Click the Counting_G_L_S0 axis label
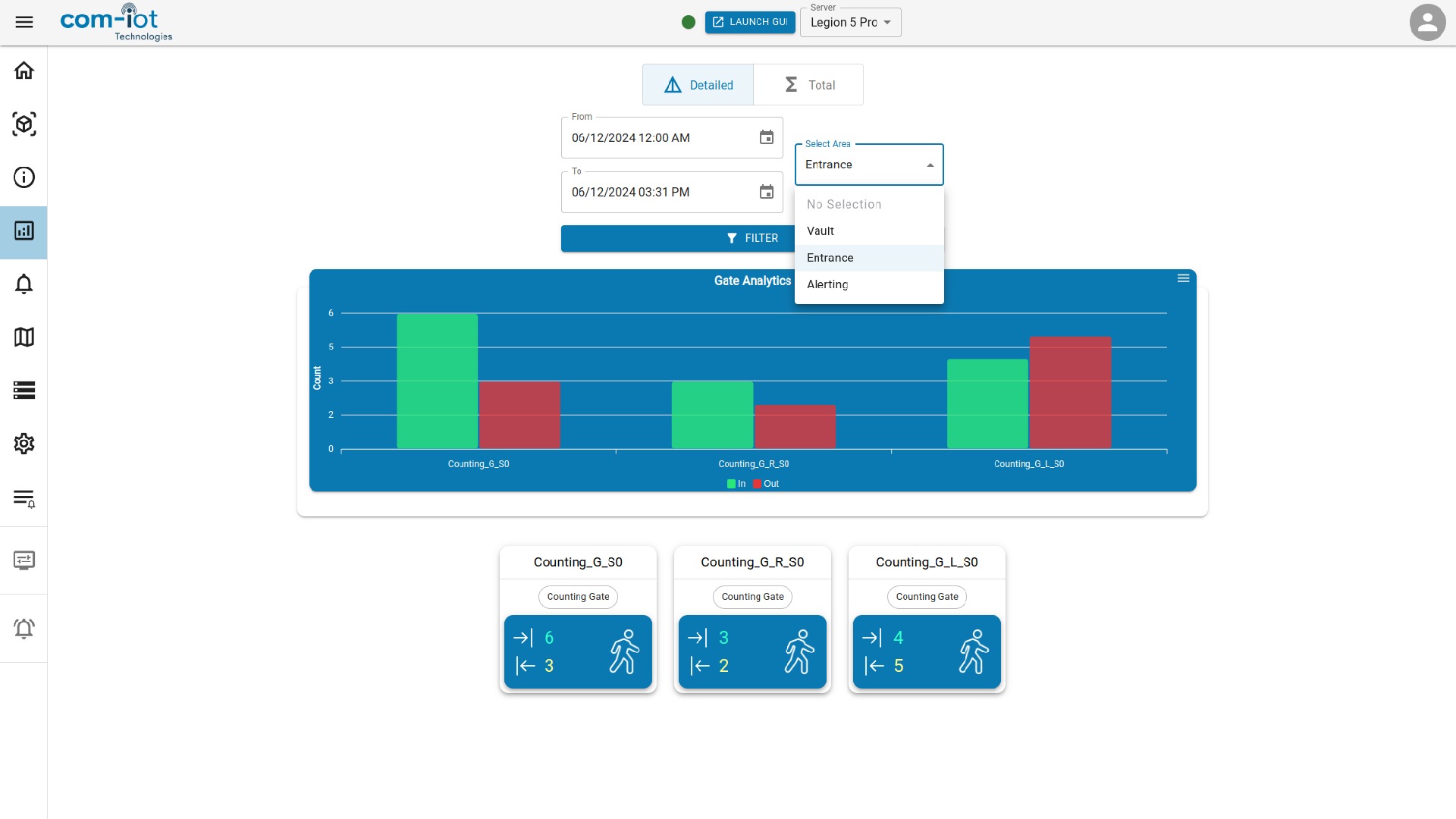Screen dimensions: 1456x819 tap(1029, 464)
